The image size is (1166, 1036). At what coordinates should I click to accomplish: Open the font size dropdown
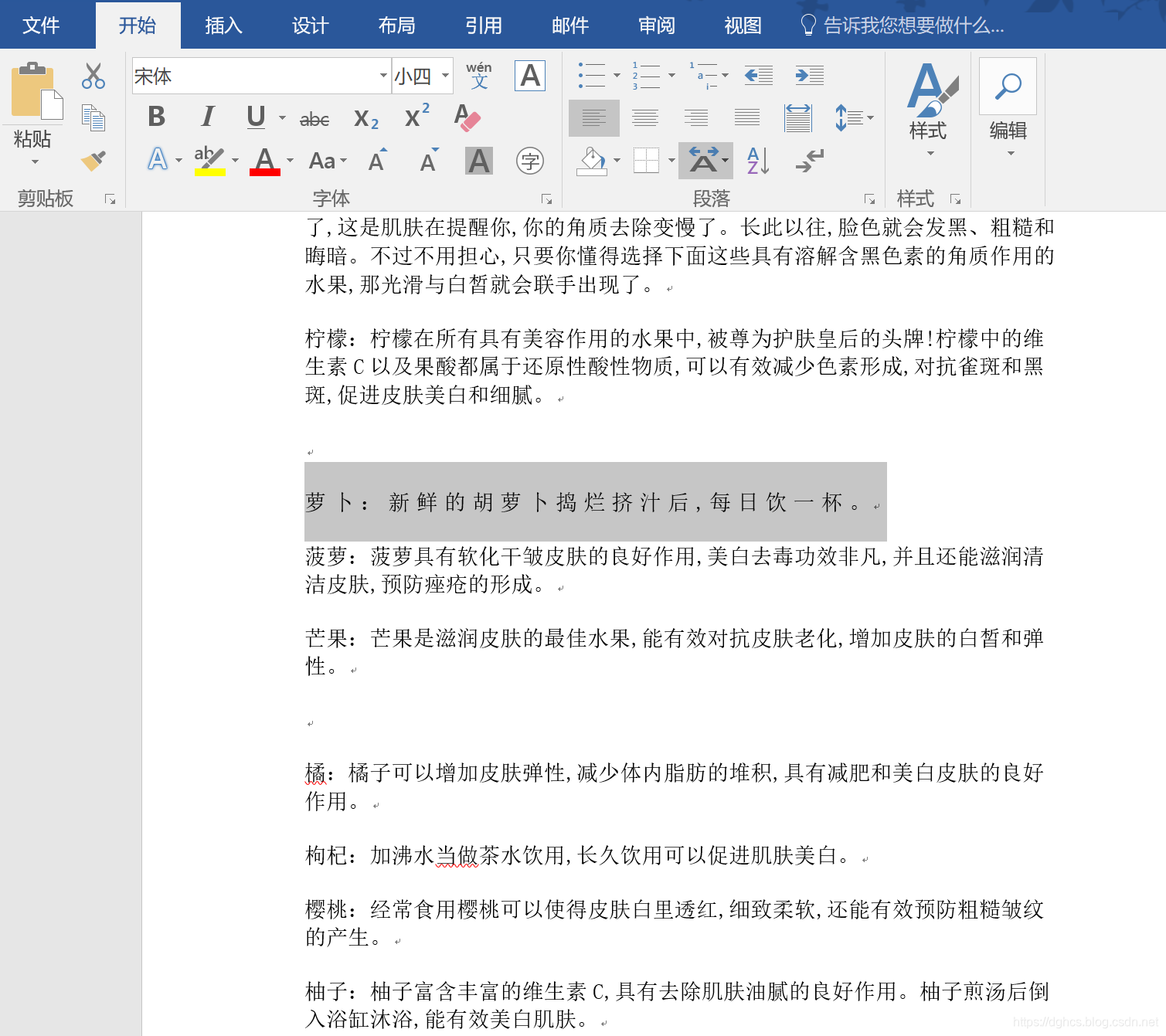446,76
